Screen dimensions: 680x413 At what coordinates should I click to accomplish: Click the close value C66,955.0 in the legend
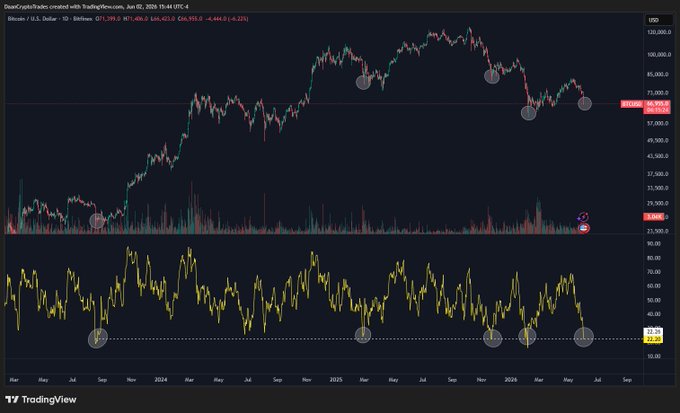190,19
